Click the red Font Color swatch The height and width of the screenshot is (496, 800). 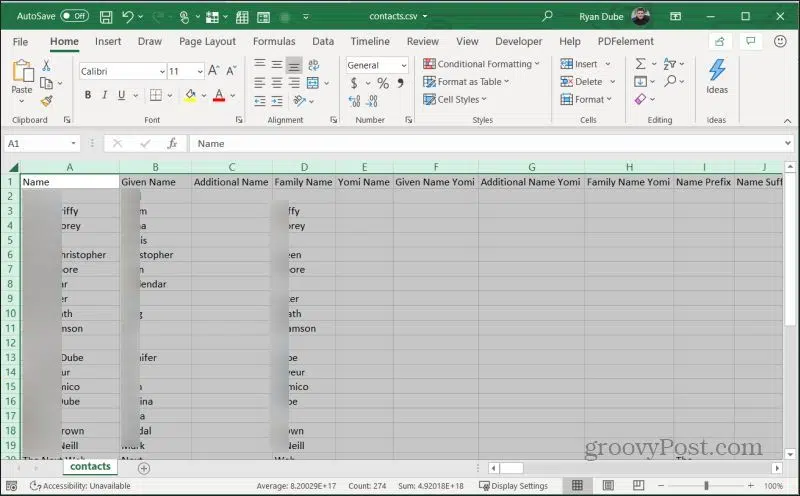[x=219, y=95]
